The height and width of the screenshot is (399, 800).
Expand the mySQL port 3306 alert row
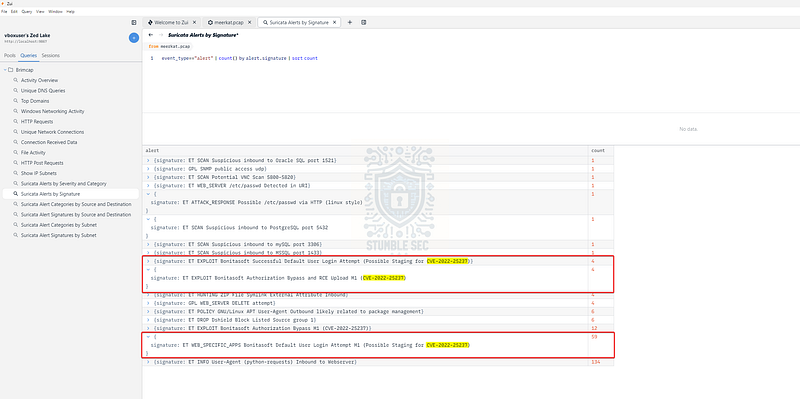pyautogui.click(x=148, y=244)
